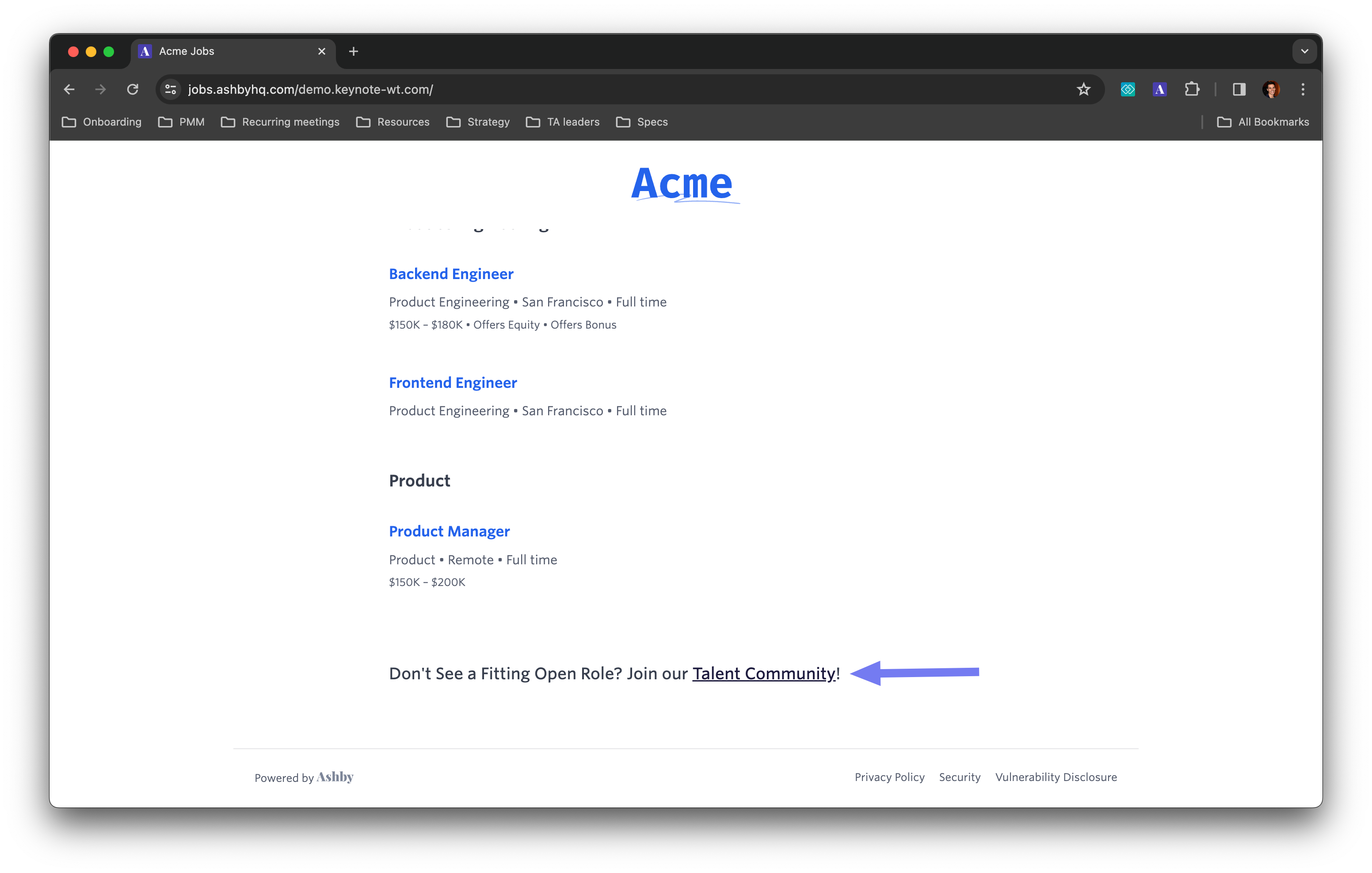Click the teal extension icon
This screenshot has height=873, width=1372.
(x=1128, y=89)
